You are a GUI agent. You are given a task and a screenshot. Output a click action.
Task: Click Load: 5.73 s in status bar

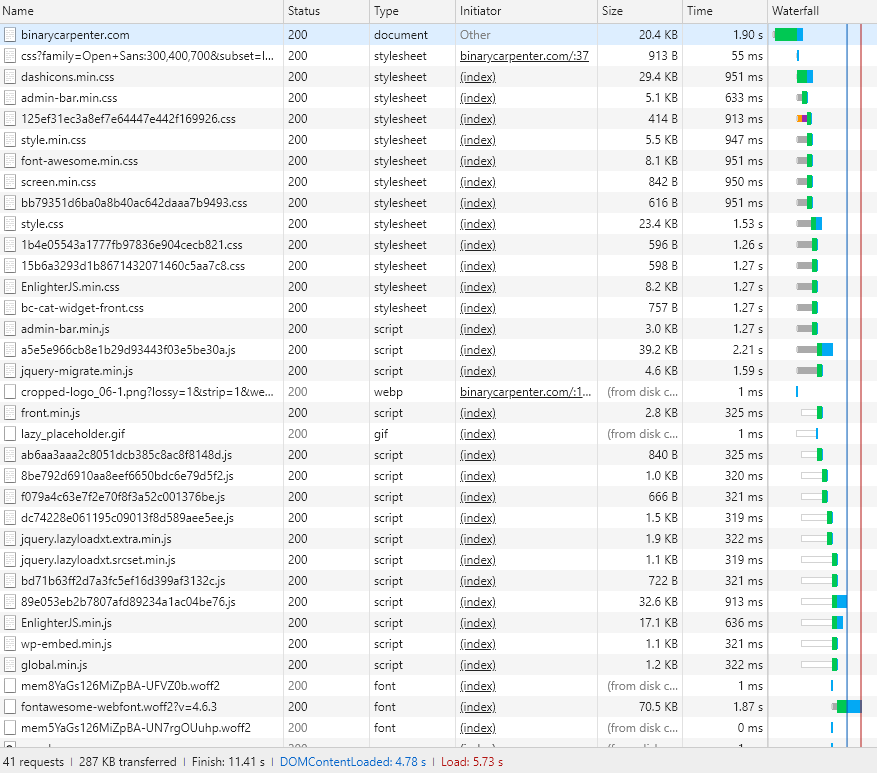(x=471, y=762)
